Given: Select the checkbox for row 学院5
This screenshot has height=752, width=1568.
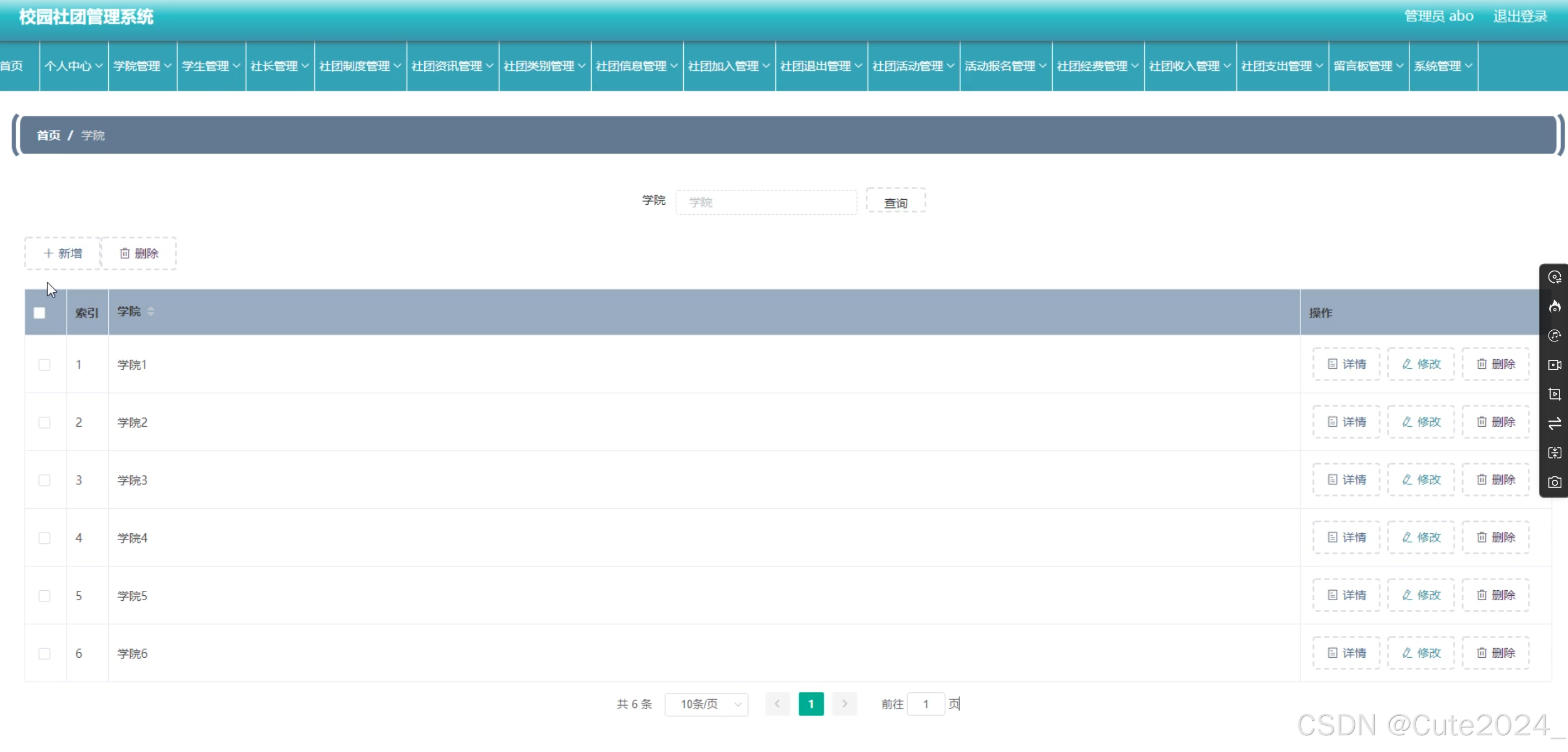Looking at the screenshot, I should pyautogui.click(x=44, y=596).
